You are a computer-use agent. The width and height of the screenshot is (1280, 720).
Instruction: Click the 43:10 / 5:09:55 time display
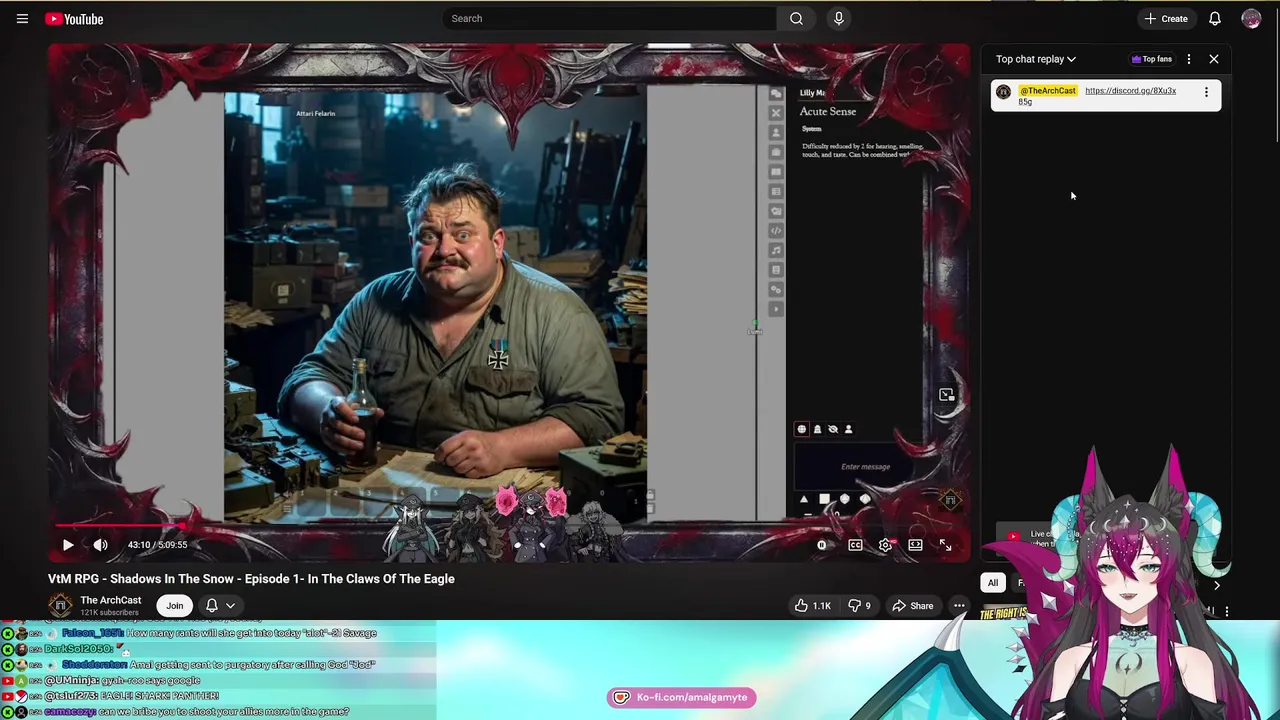pyautogui.click(x=157, y=545)
